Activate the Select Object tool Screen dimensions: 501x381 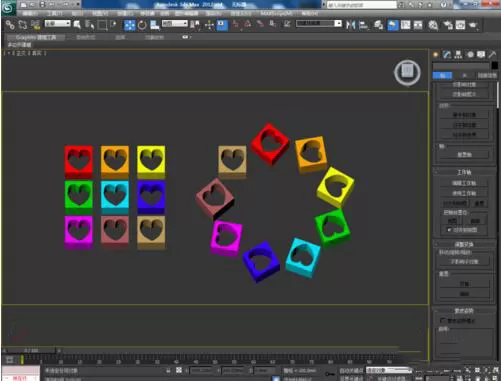coord(77,25)
